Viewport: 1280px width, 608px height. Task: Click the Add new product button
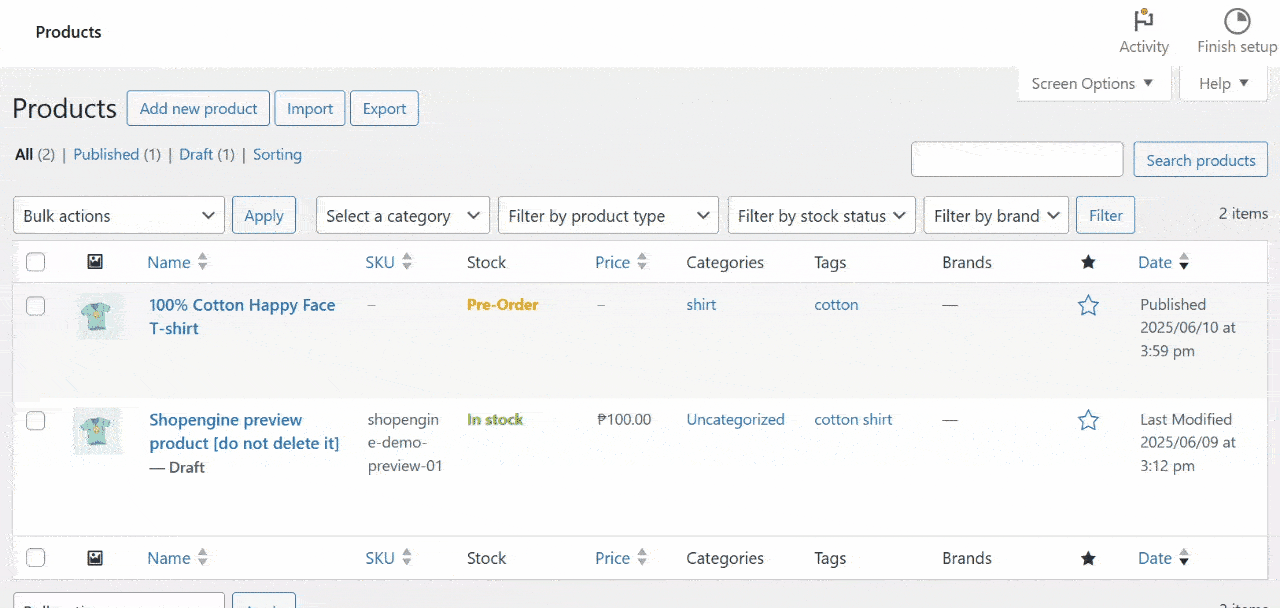[x=198, y=109]
